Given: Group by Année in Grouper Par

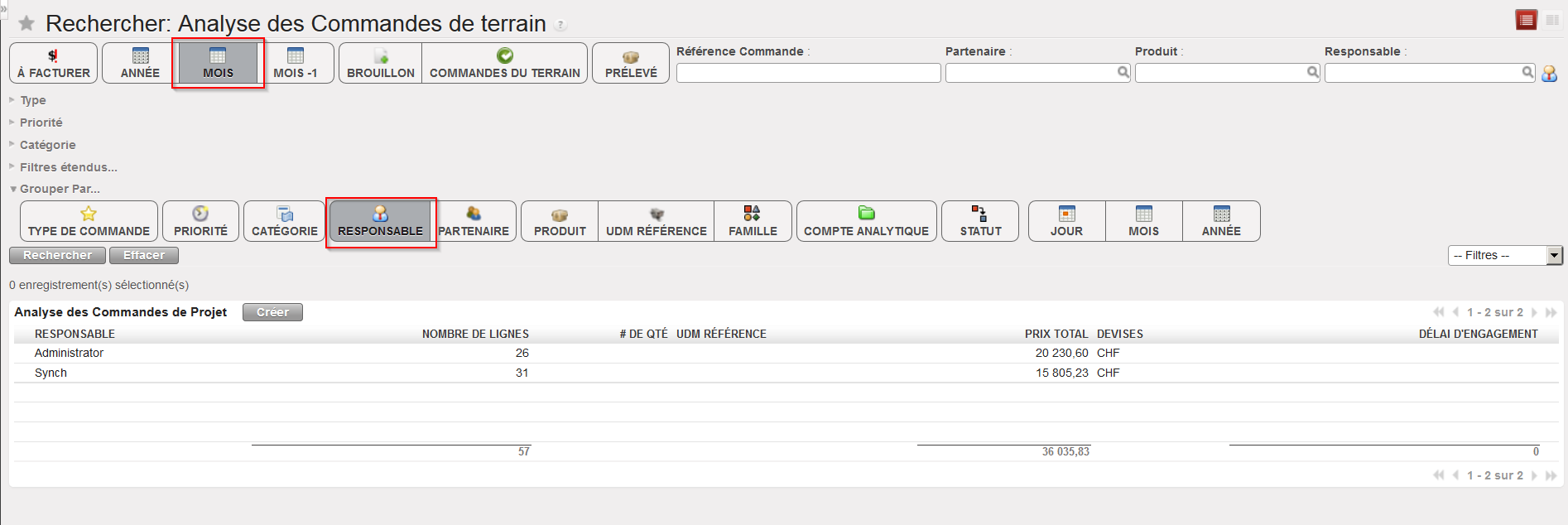Looking at the screenshot, I should [1221, 221].
